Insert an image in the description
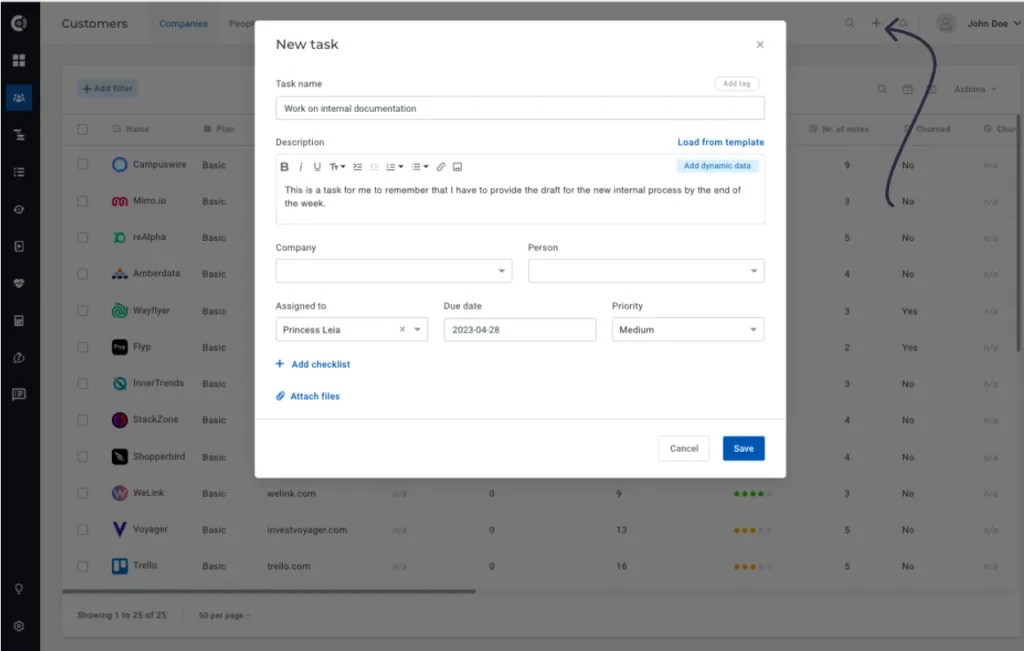The height and width of the screenshot is (651, 1024). tap(457, 167)
